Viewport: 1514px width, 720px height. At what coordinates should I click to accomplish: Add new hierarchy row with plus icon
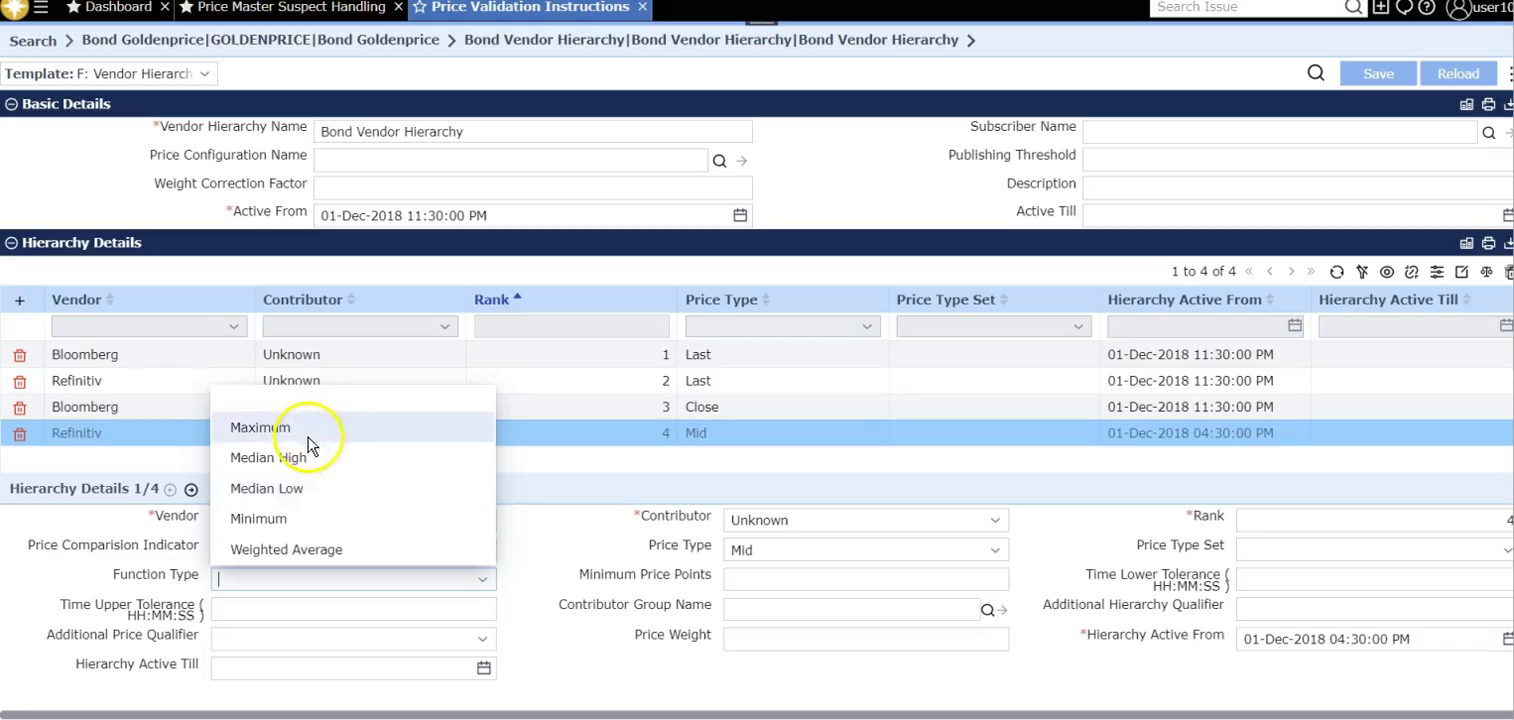coord(20,300)
